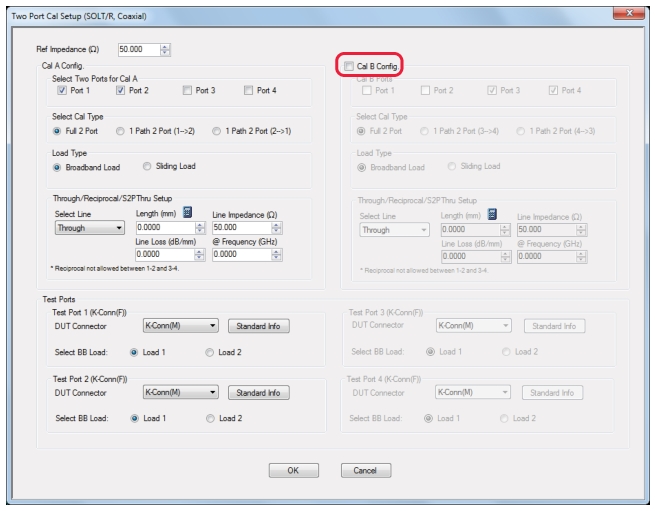Enable the Cal B Config checkbox
Image resolution: width=655 pixels, height=511 pixels.
click(x=348, y=67)
